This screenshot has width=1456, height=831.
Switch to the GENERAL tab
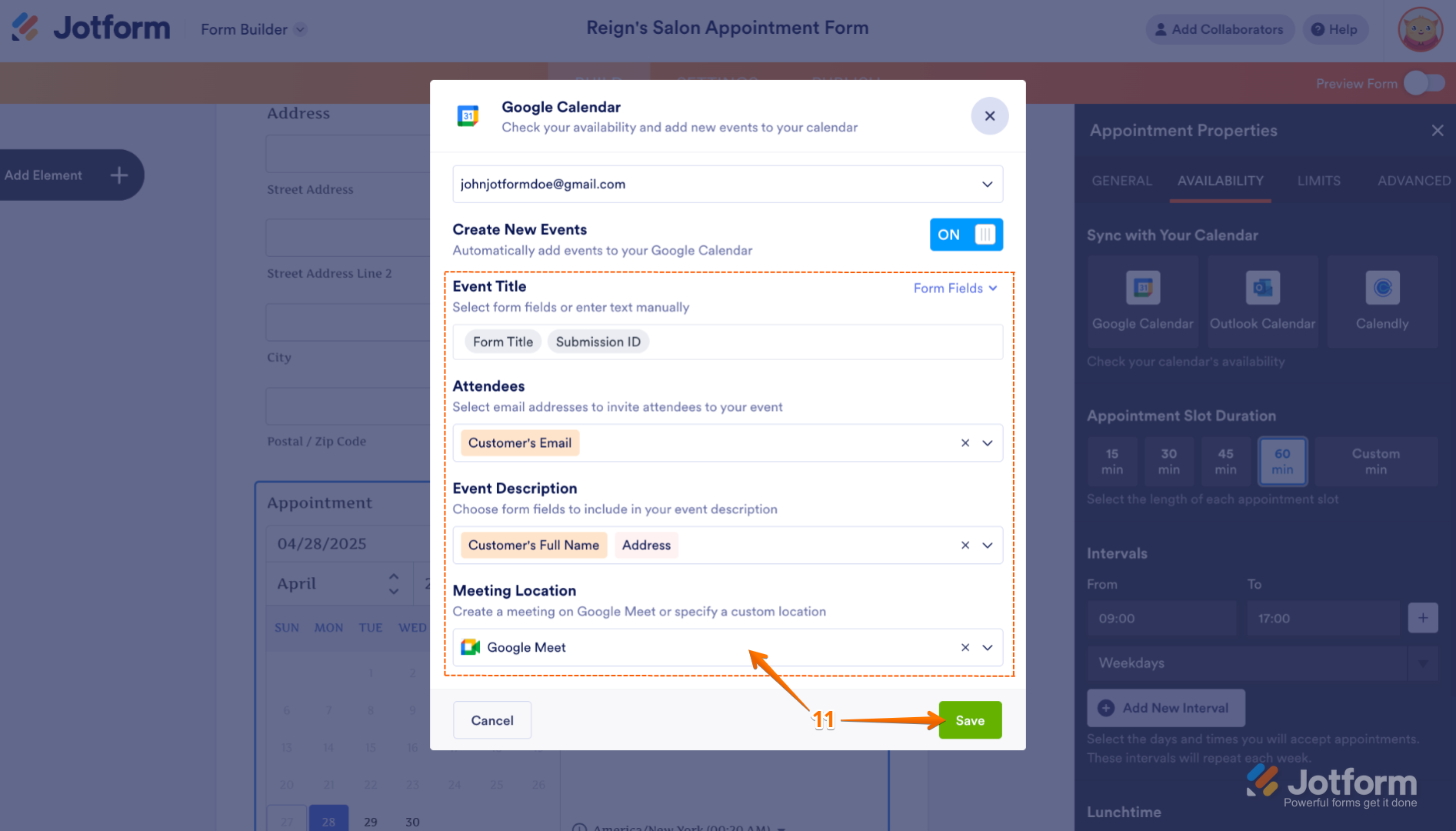click(1121, 181)
